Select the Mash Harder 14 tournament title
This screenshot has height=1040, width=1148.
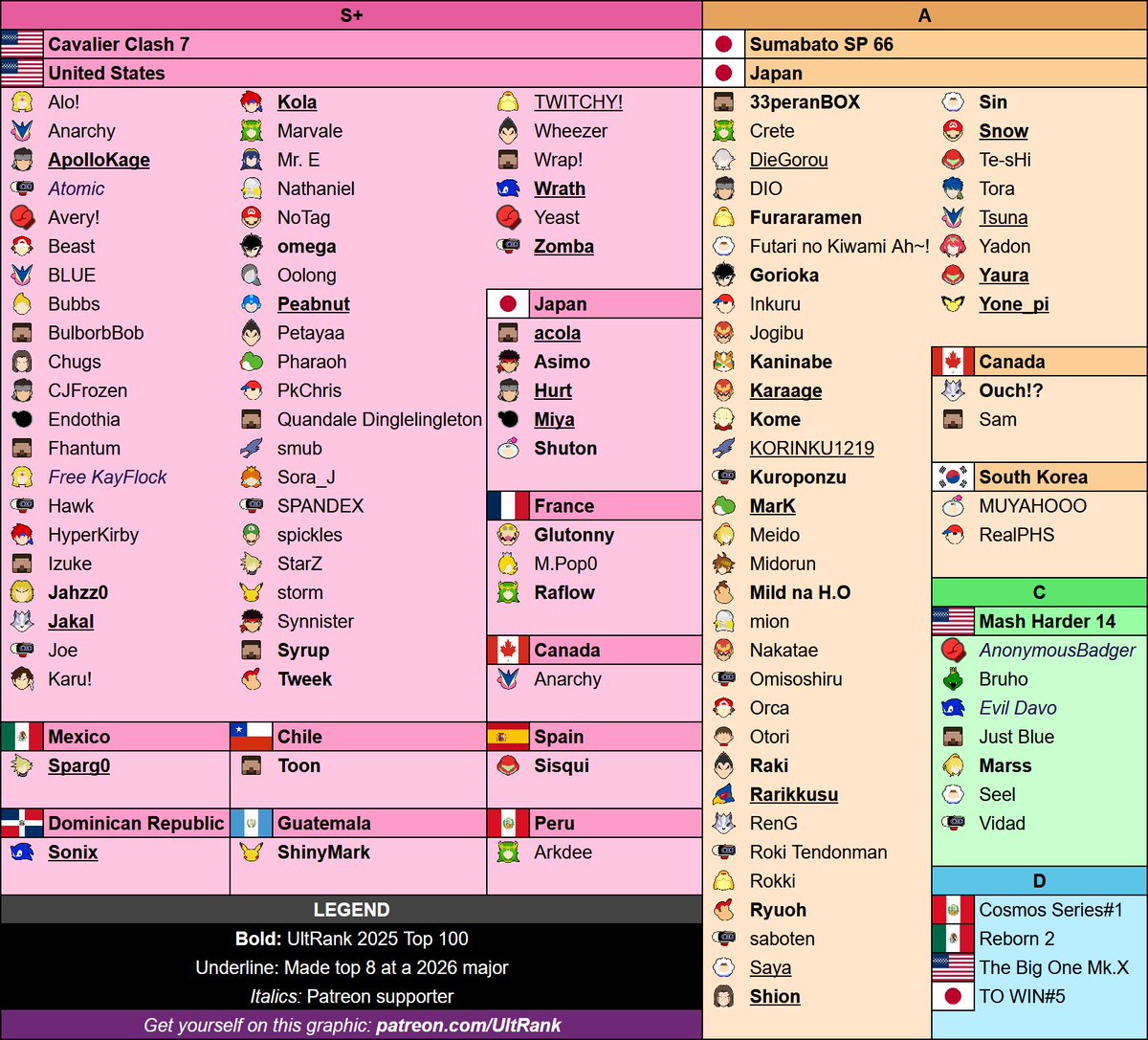click(1047, 621)
